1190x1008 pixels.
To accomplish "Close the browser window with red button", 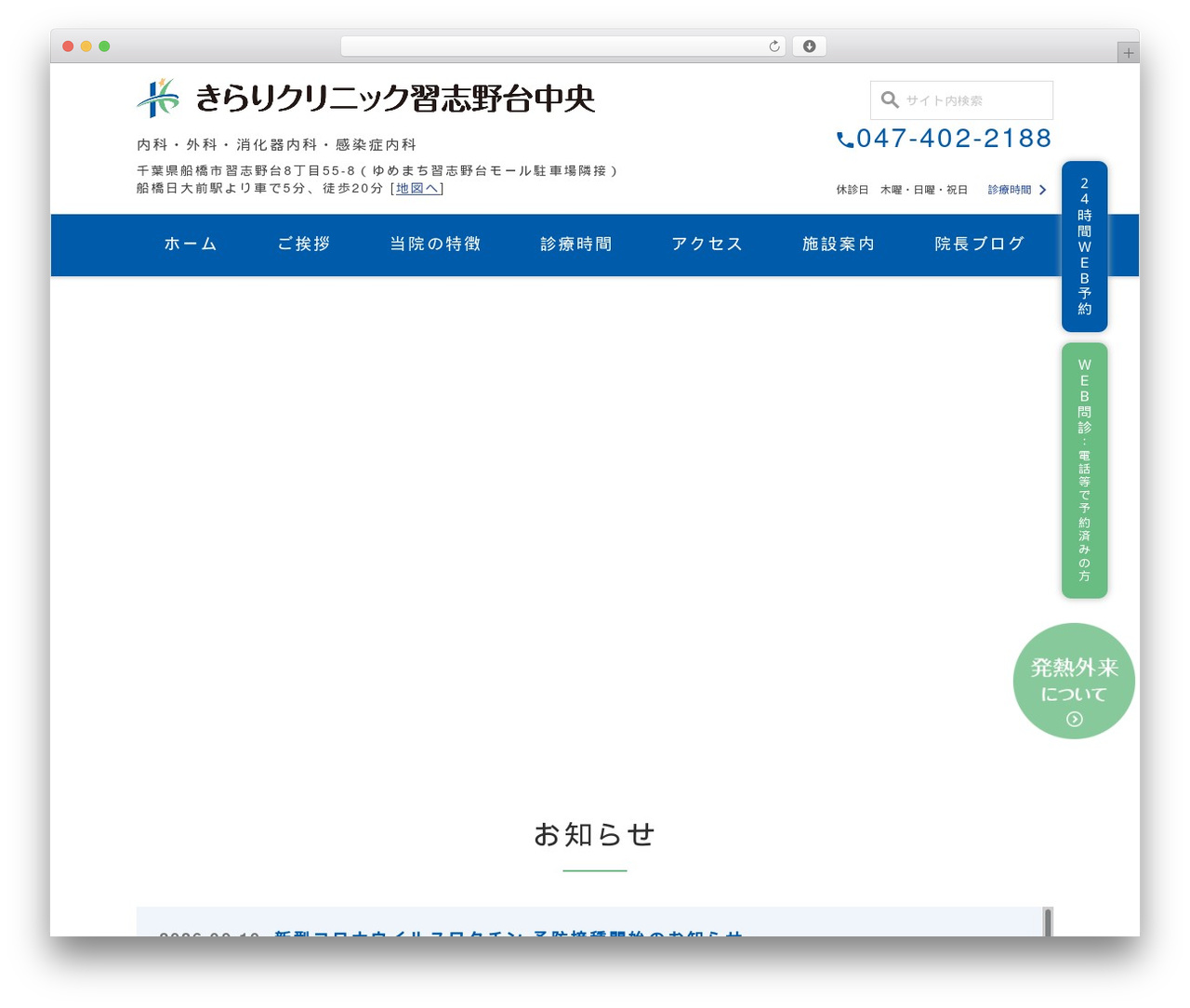I will (x=68, y=46).
